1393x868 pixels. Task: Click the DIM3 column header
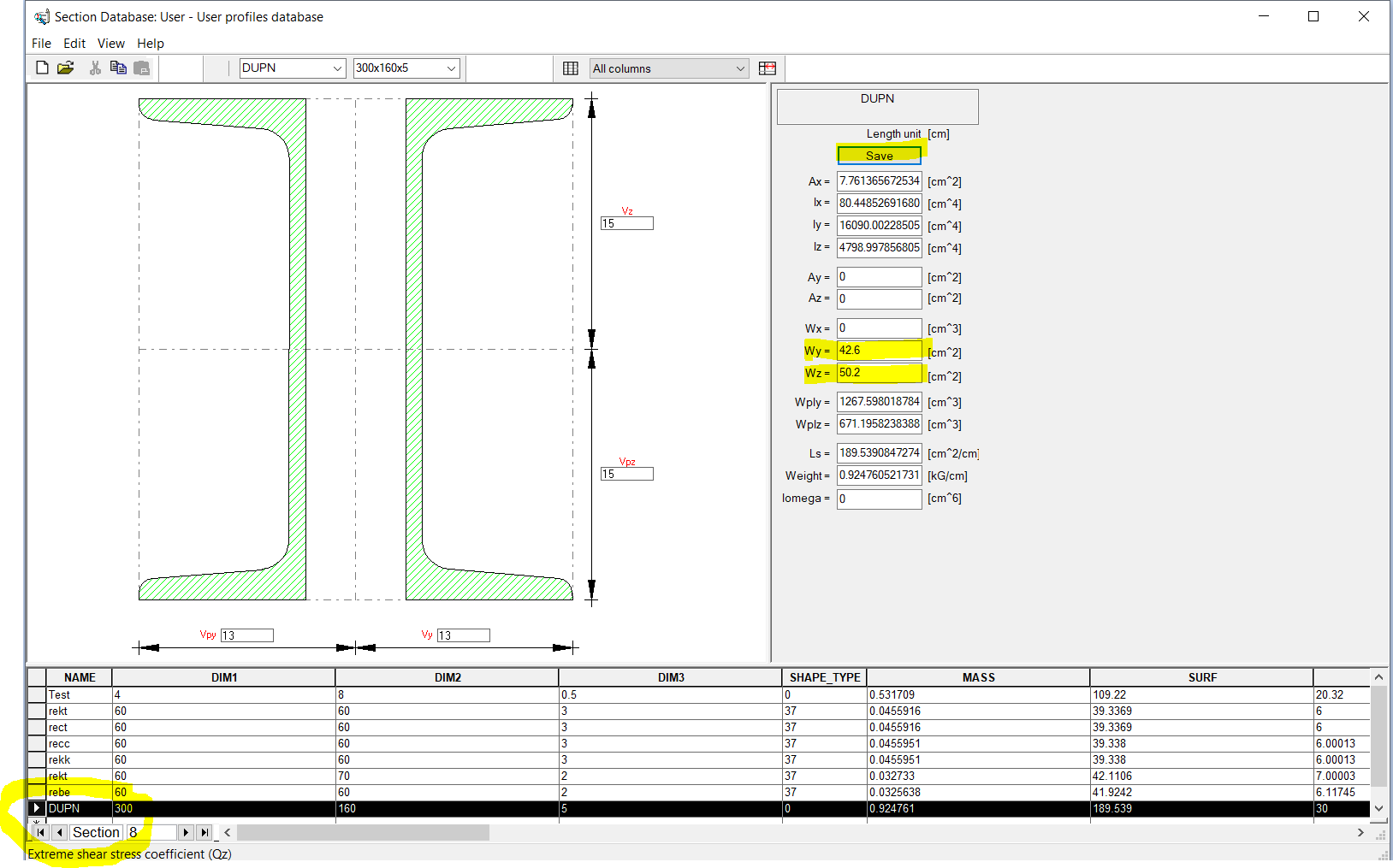[671, 677]
